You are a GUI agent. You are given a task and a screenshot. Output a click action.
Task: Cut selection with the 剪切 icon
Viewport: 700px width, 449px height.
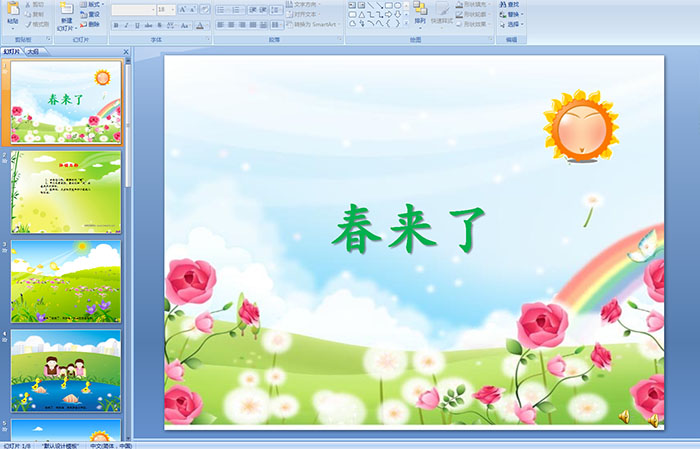35,4
